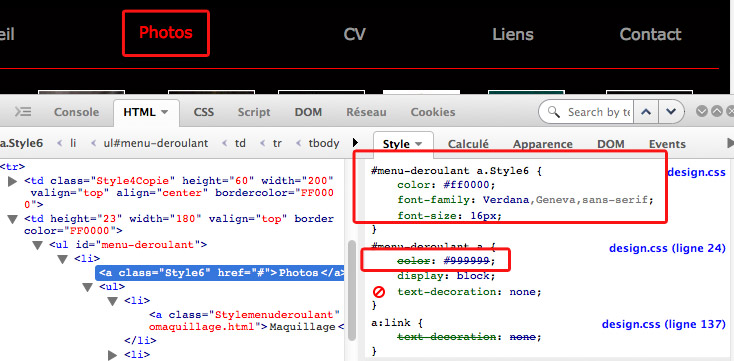The image size is (734, 361).
Task: Open design.css (ligne 24) source link
Action: [667, 249]
